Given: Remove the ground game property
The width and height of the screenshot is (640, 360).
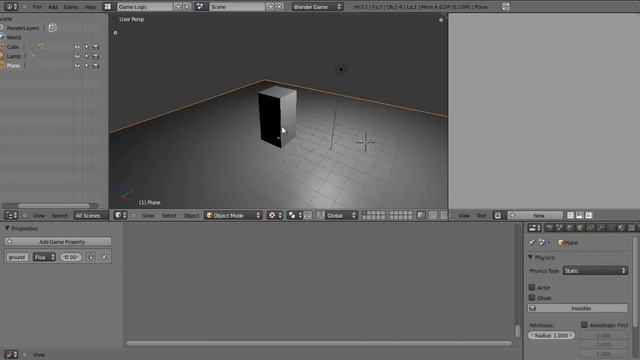Looking at the screenshot, I should click(104, 257).
